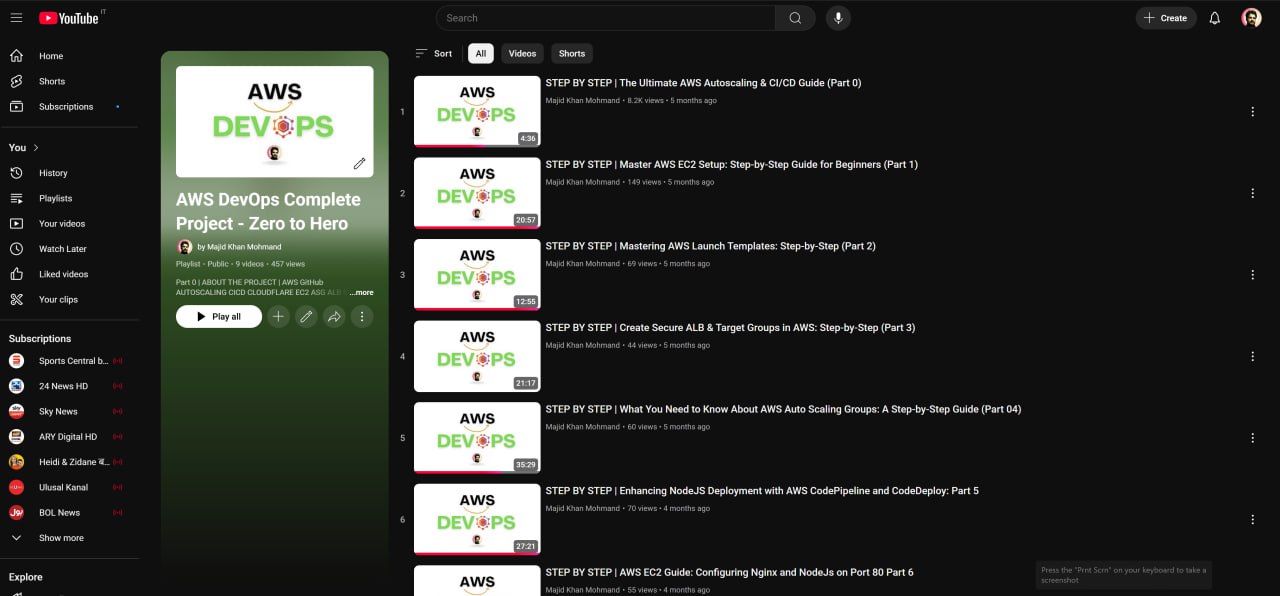The width and height of the screenshot is (1280, 596).
Task: Open the Mastering AWS Launch Templates title
Action: [710, 246]
